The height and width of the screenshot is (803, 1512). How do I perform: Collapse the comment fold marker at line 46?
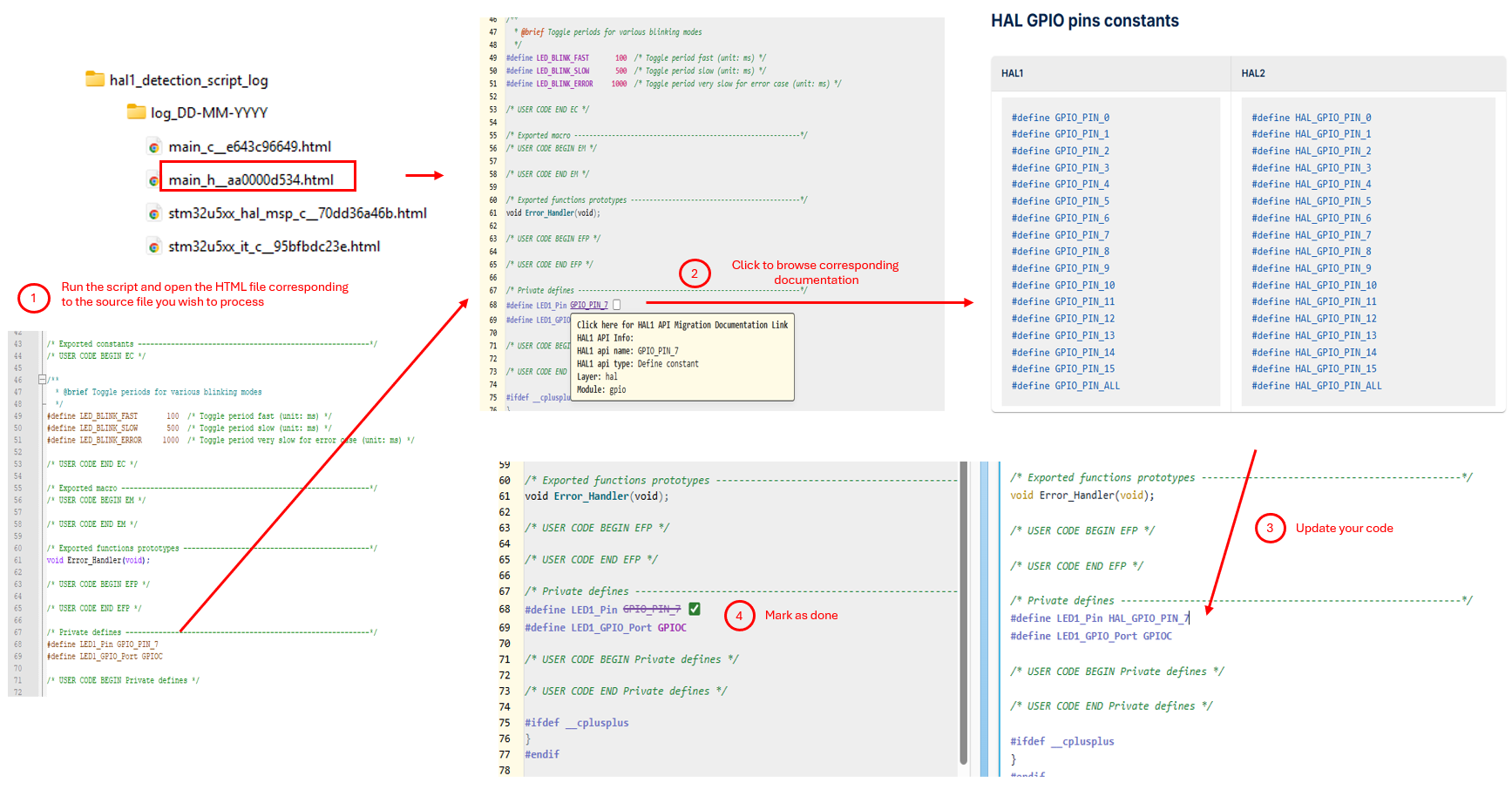[42, 379]
